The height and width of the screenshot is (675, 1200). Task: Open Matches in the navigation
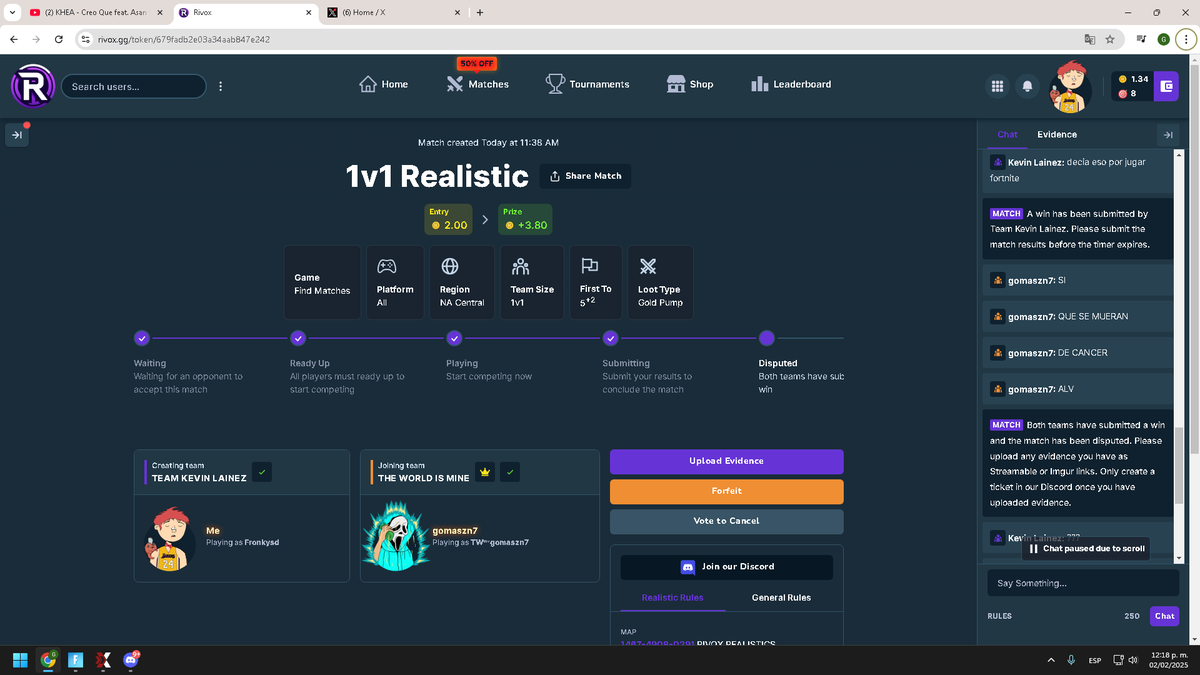pyautogui.click(x=477, y=85)
